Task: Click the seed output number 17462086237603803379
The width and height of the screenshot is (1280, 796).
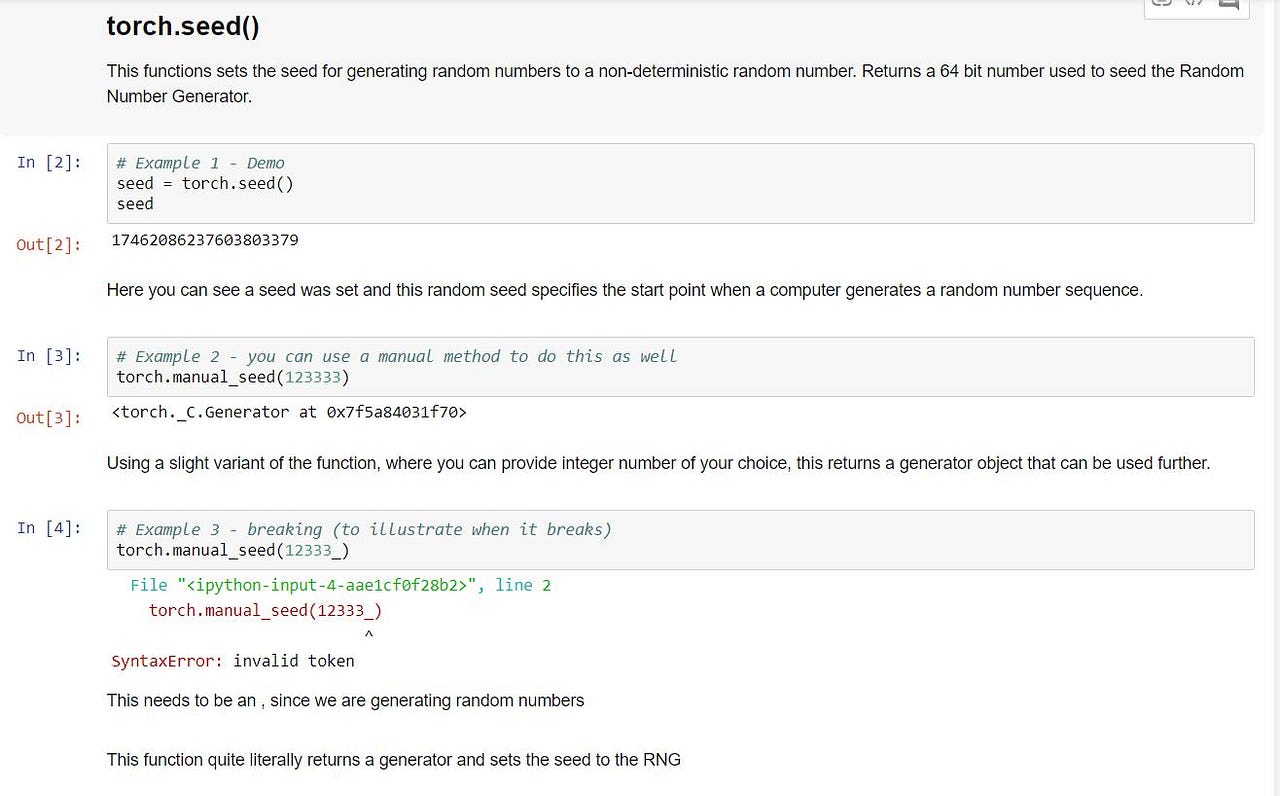Action: click(204, 240)
